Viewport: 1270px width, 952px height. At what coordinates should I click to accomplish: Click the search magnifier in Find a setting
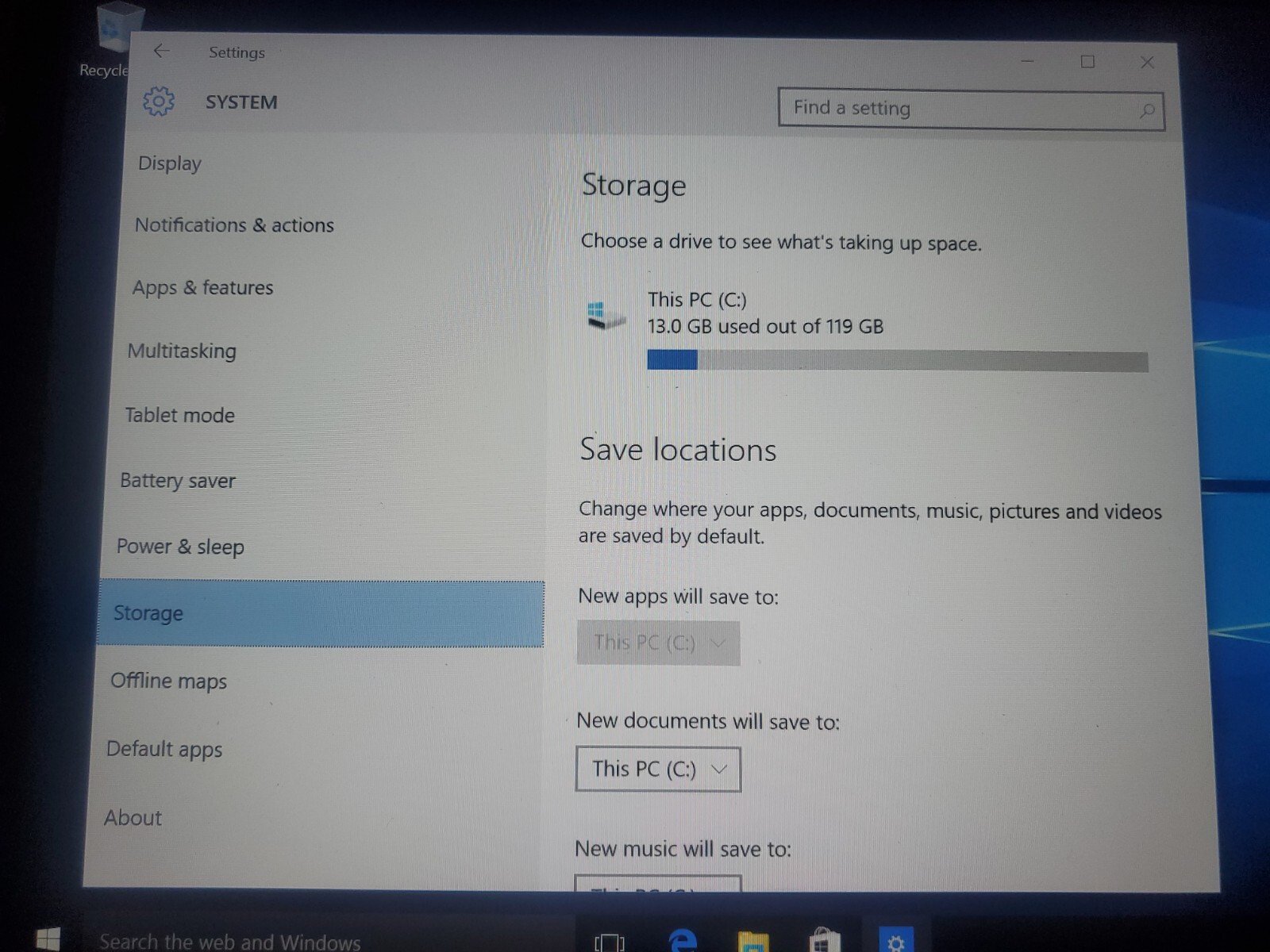pyautogui.click(x=1147, y=111)
